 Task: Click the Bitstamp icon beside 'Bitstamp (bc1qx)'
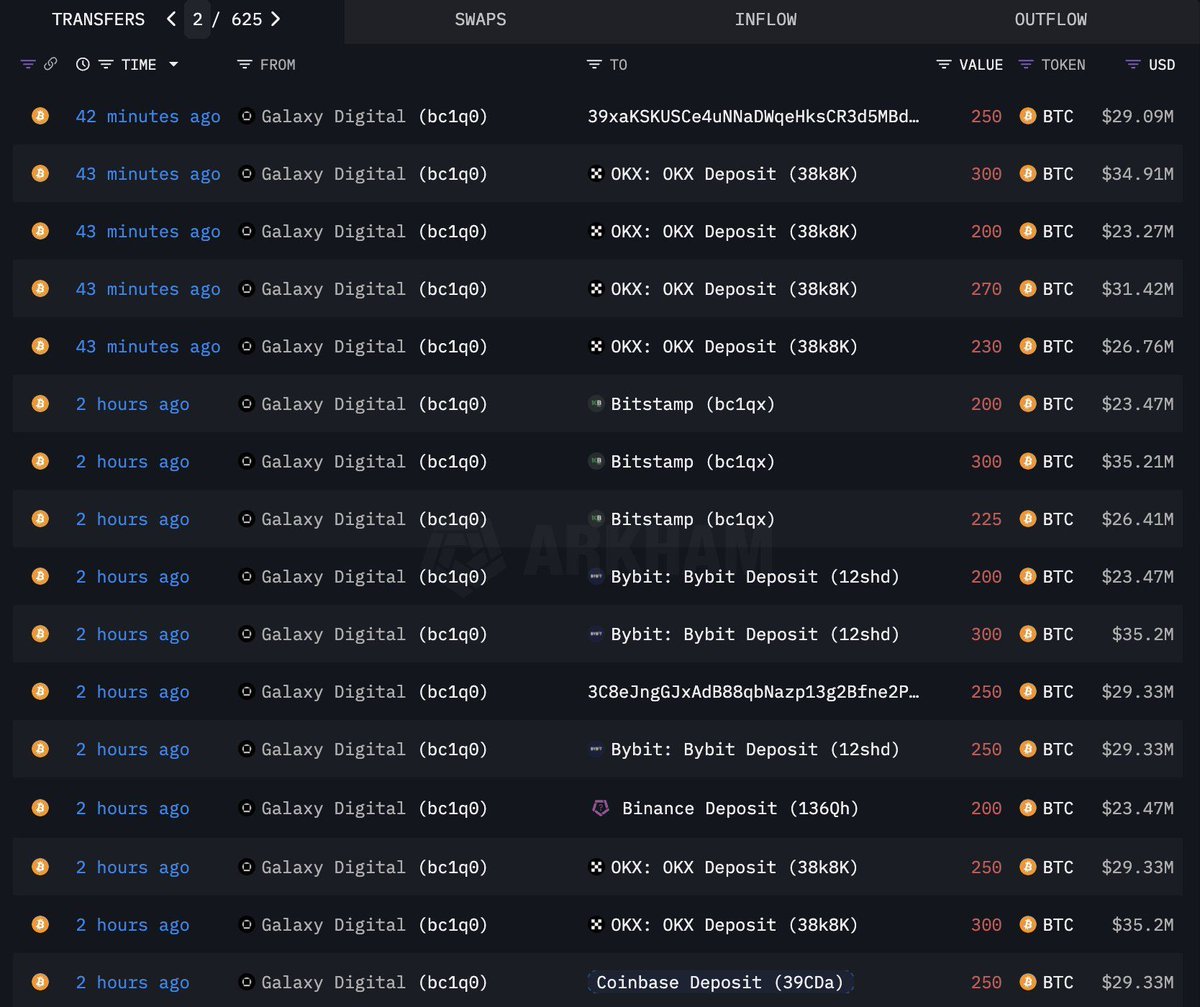[597, 404]
